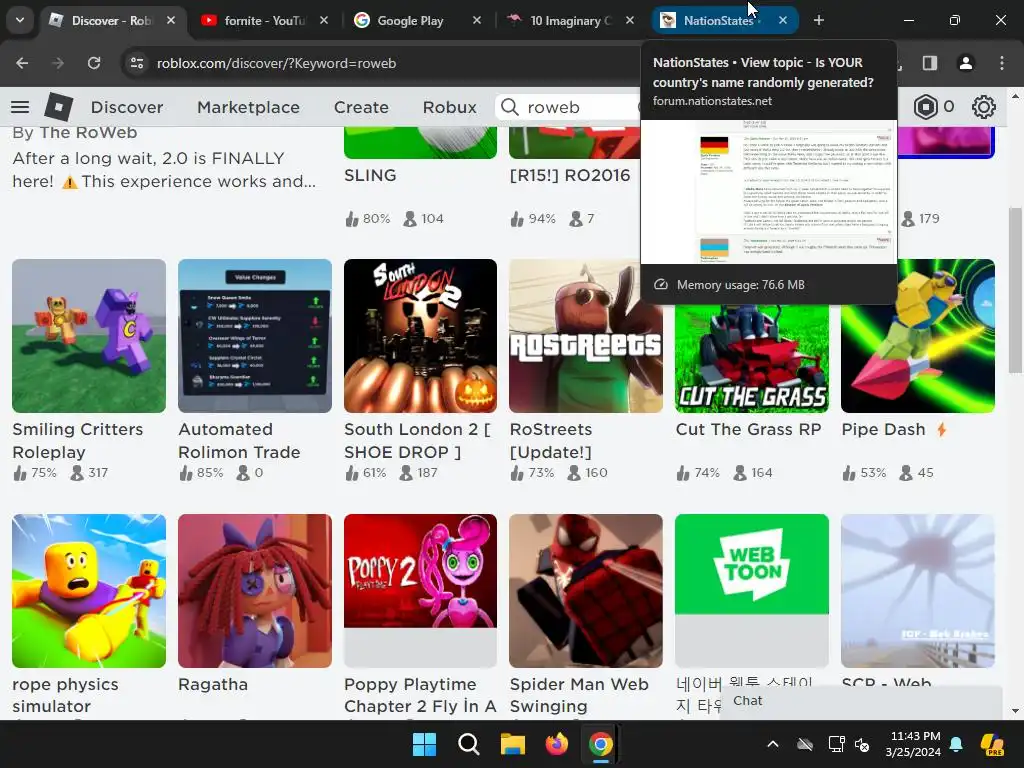Switch to the Google Play tab
This screenshot has height=768, width=1024.
(417, 20)
